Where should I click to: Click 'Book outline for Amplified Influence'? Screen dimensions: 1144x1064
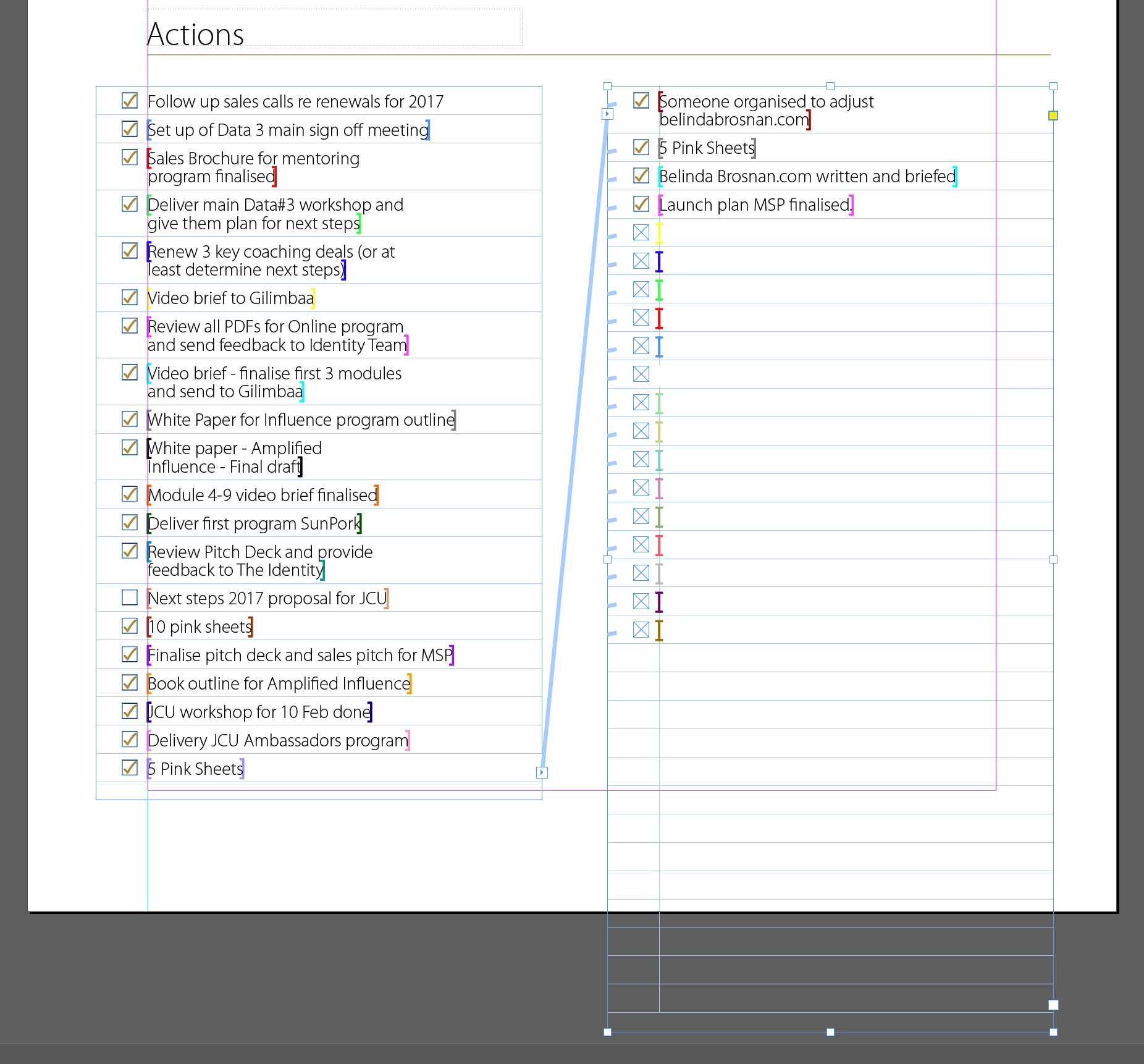click(279, 683)
